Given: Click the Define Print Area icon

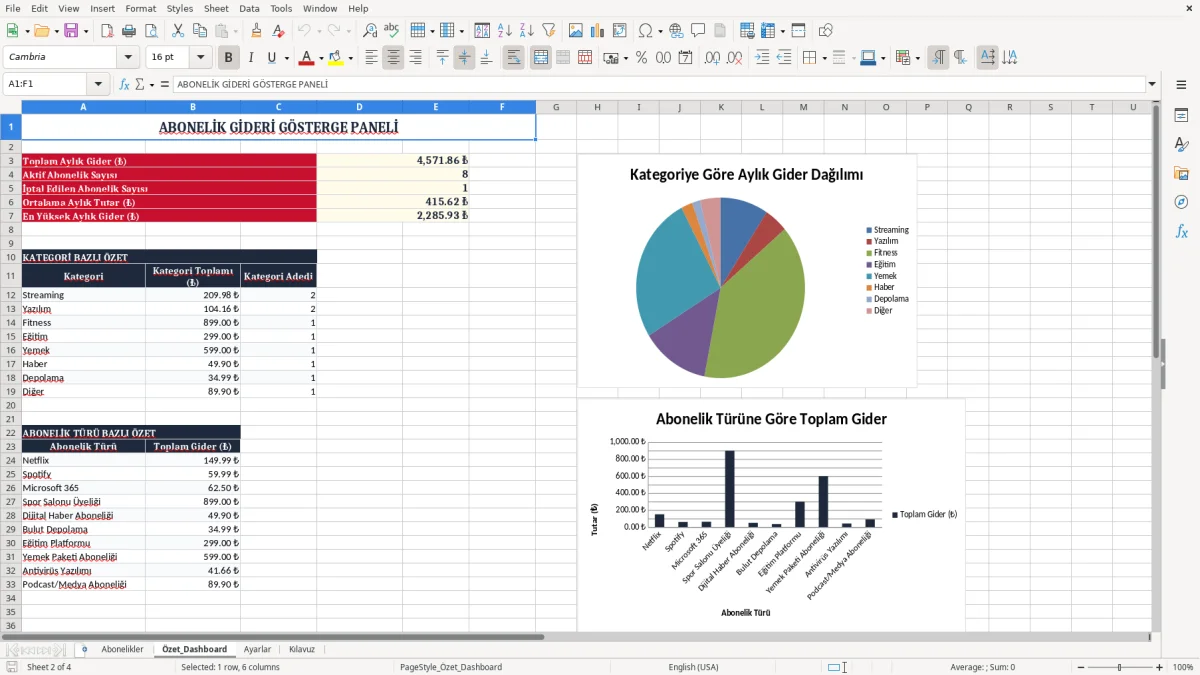Looking at the screenshot, I should 747,31.
